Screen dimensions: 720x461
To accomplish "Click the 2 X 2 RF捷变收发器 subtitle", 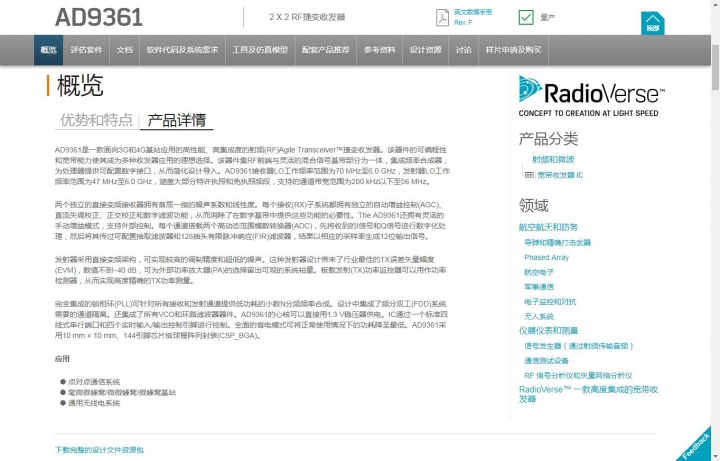I will pos(307,17).
